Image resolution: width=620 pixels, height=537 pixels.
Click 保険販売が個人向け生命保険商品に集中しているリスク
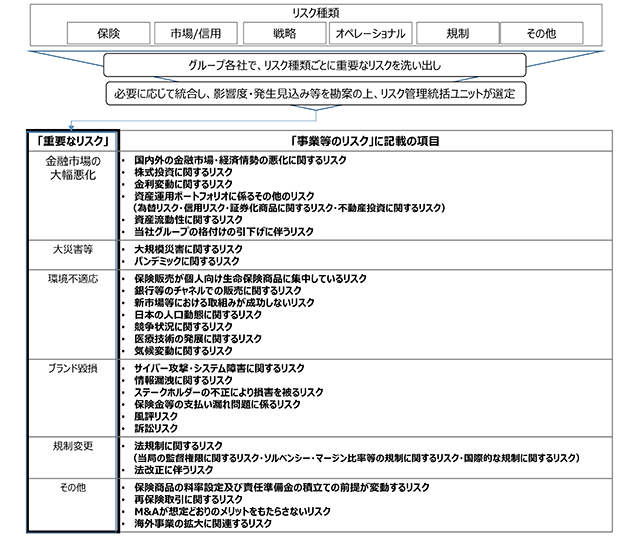pyautogui.click(x=250, y=278)
